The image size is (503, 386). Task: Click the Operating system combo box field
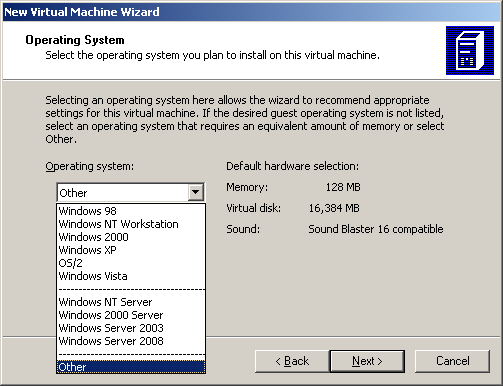click(130, 192)
